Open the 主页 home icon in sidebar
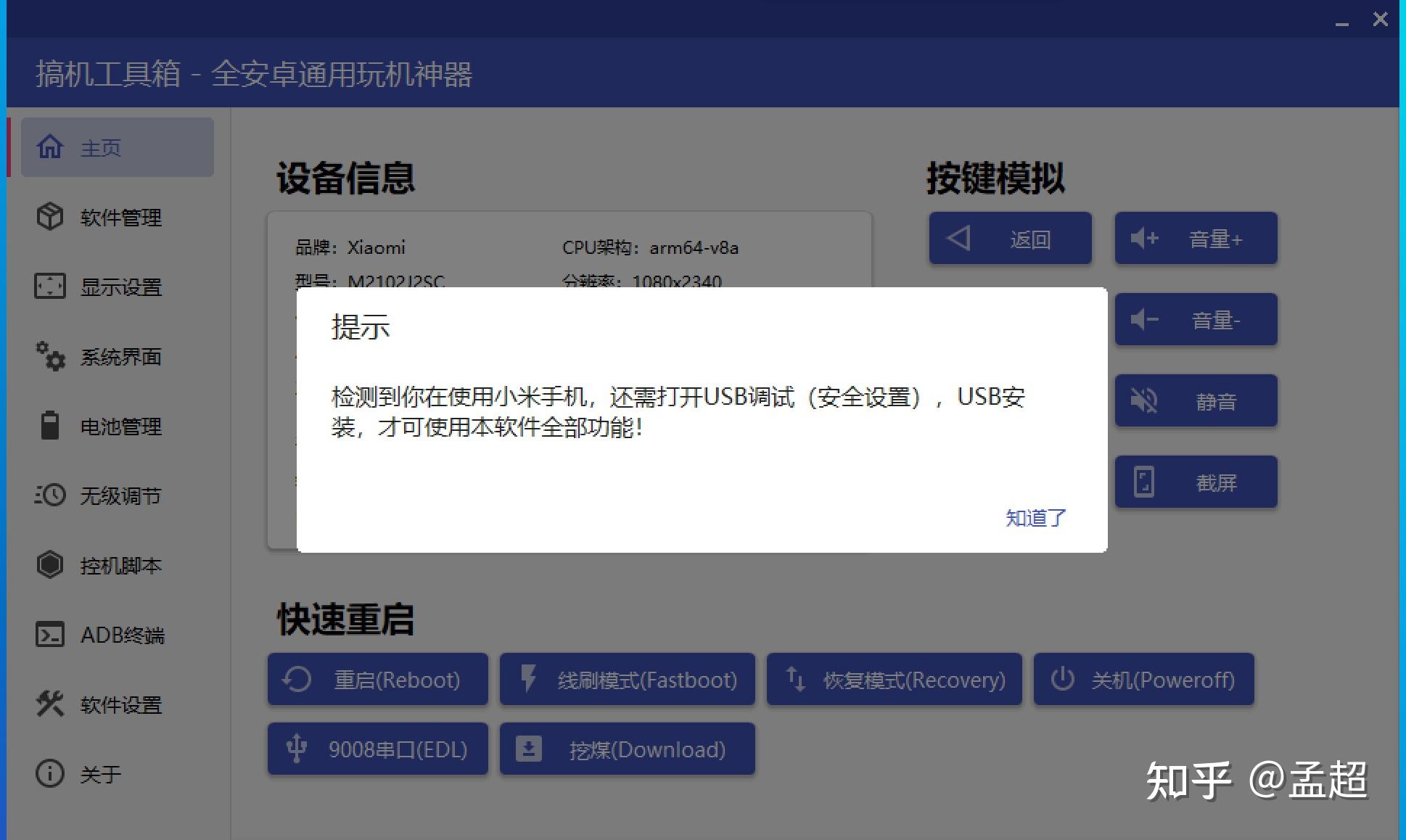 50,147
